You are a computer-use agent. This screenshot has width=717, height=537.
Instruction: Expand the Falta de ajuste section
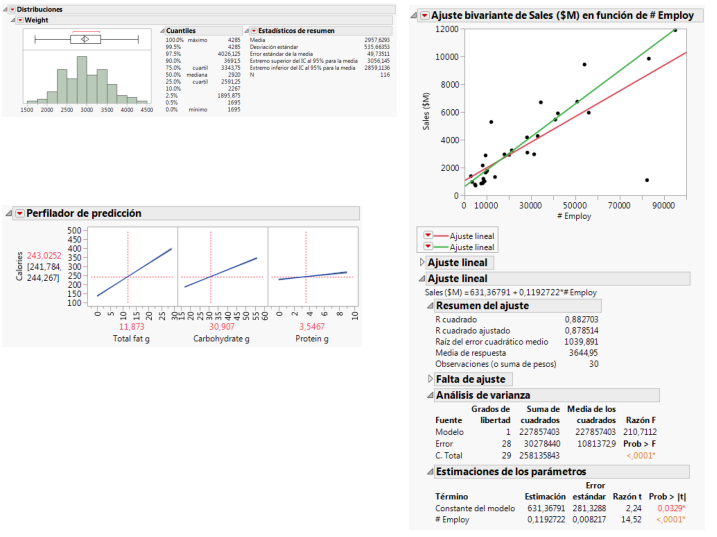pos(430,379)
